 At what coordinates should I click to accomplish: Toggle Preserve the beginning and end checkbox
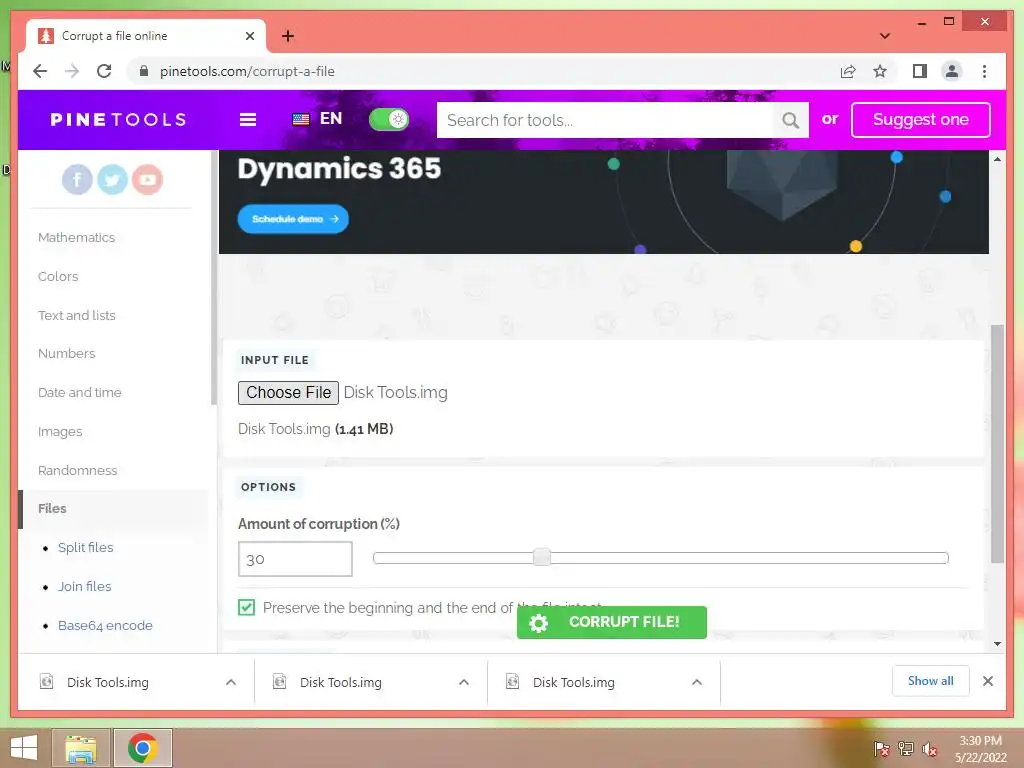click(246, 607)
